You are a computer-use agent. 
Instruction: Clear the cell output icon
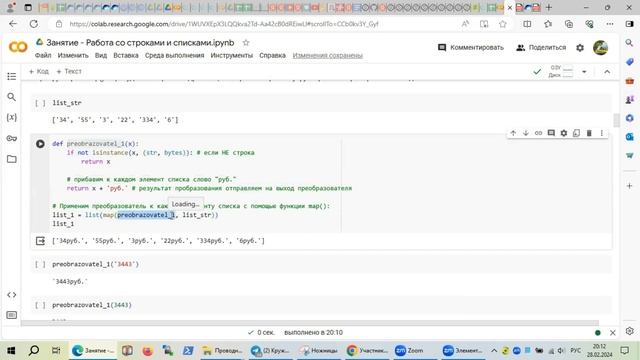(x=40, y=241)
